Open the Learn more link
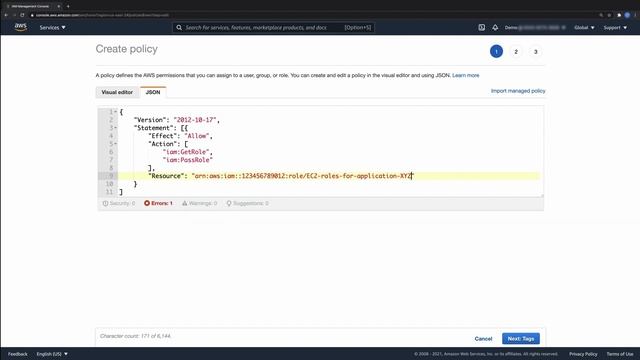Viewport: 640px width, 360px height. click(x=466, y=75)
